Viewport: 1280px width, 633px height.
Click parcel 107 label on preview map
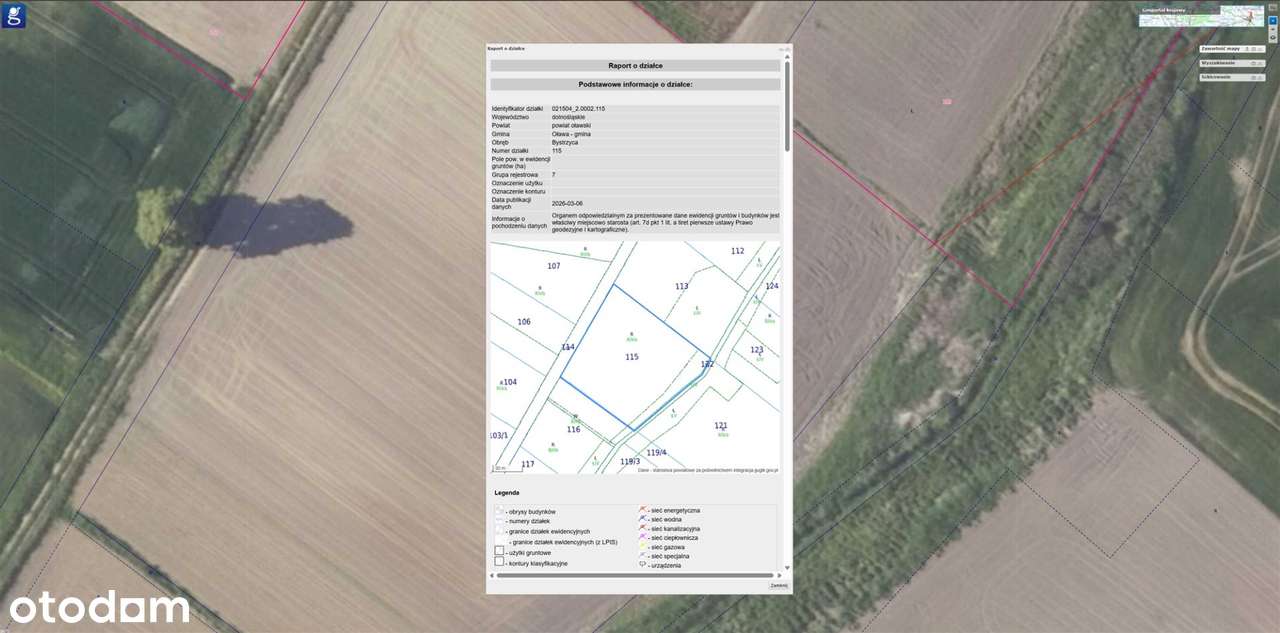click(554, 266)
